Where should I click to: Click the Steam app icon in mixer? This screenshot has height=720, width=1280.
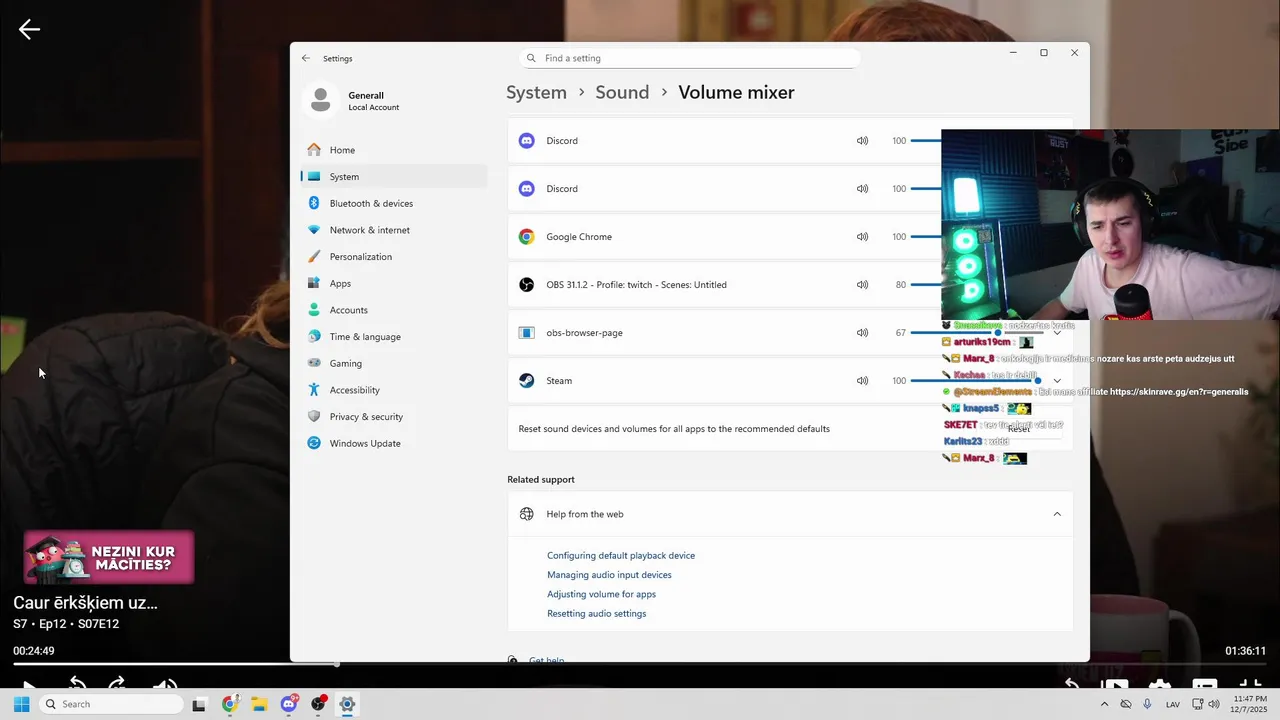coord(526,381)
